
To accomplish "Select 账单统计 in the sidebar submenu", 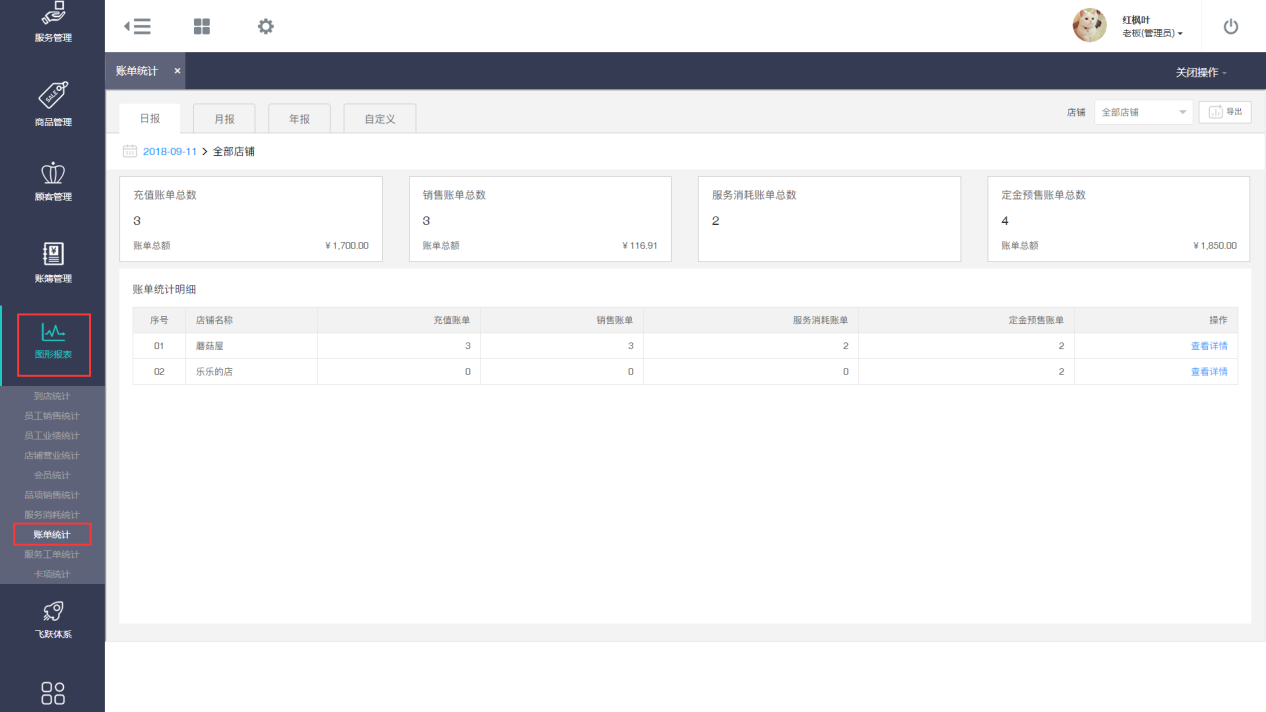I will [x=52, y=534].
